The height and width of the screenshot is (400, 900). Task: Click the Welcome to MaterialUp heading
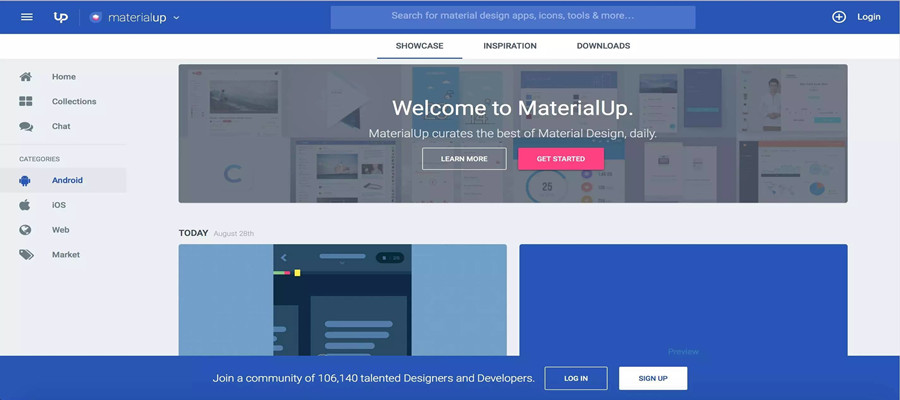pos(513,108)
